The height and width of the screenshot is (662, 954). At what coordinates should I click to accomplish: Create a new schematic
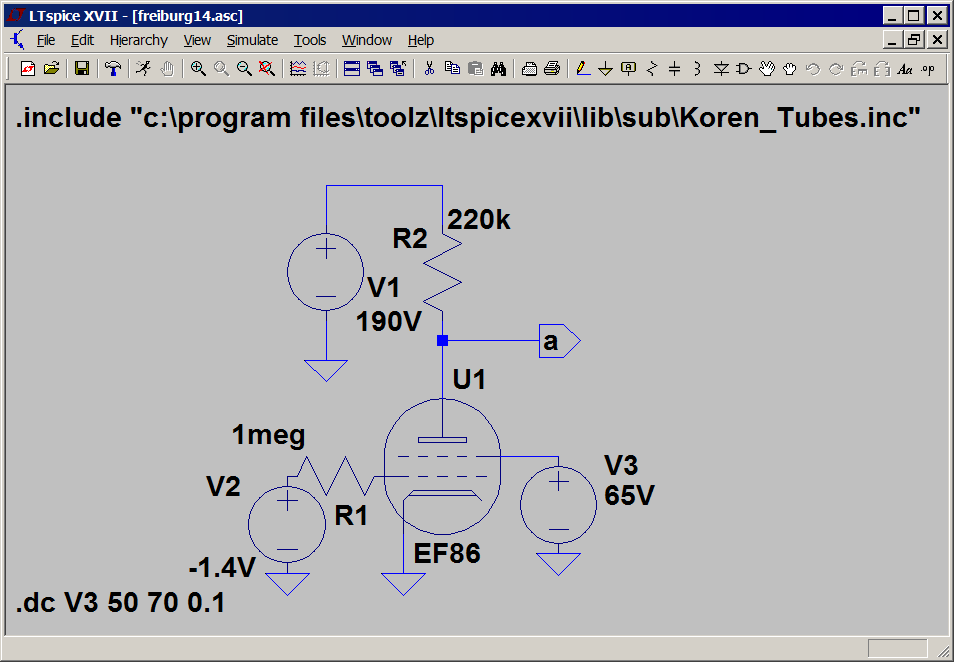coord(28,69)
